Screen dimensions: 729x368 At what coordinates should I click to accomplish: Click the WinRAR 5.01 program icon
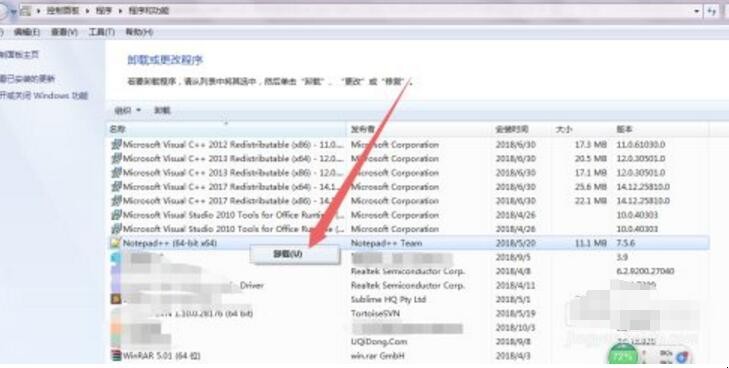116,356
